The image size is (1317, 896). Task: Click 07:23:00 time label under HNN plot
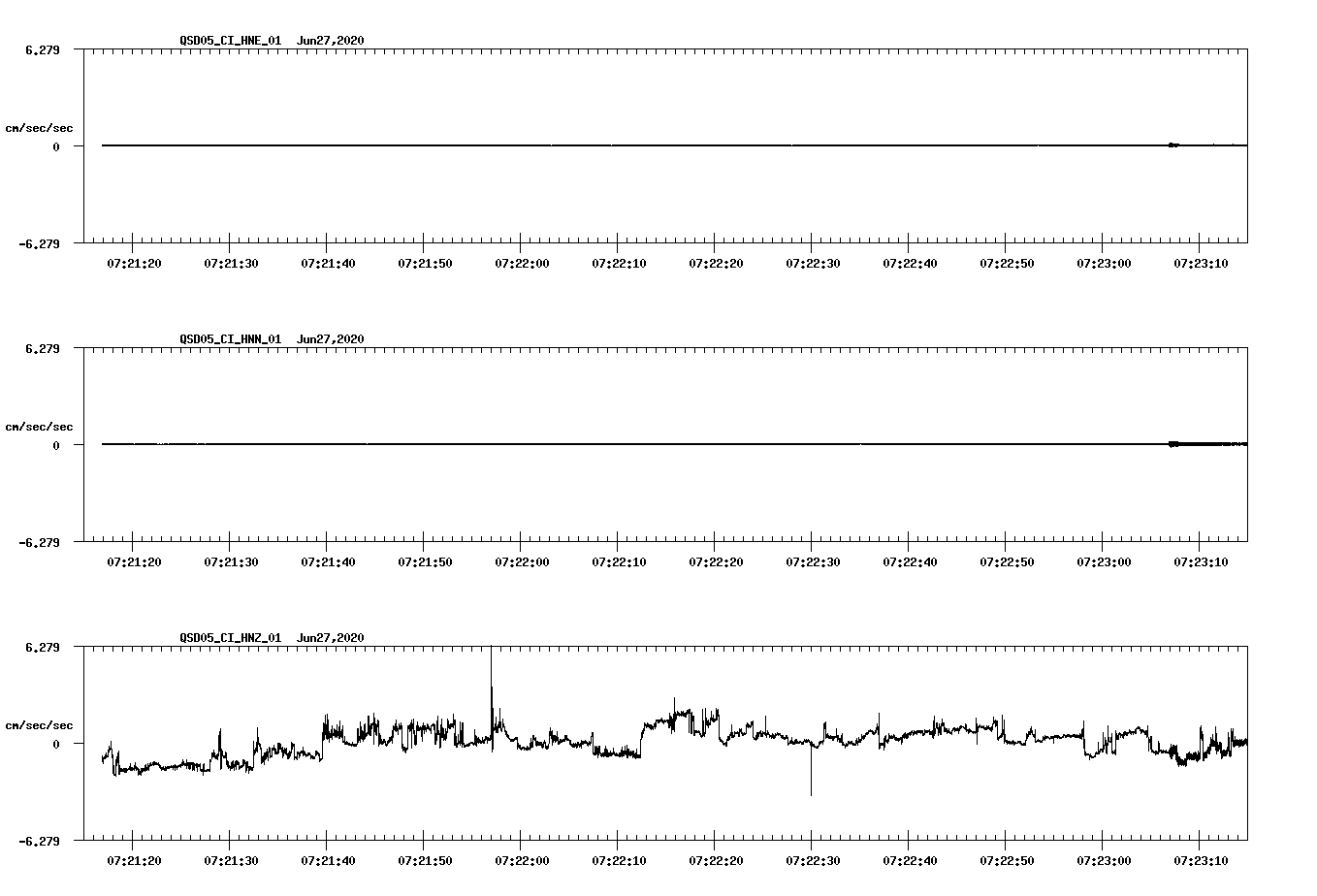pos(1104,561)
